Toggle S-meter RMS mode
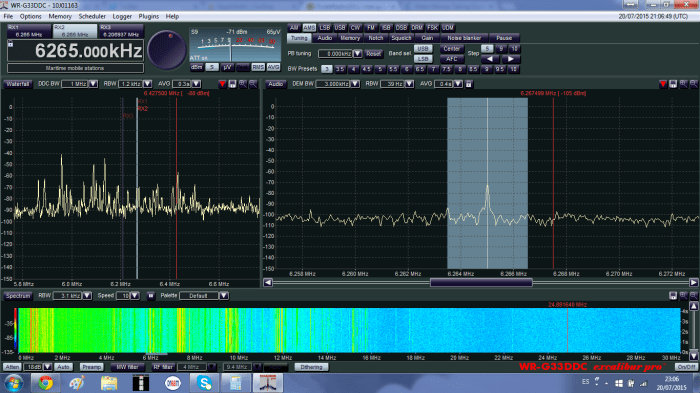This screenshot has height=393, width=700. coord(258,67)
